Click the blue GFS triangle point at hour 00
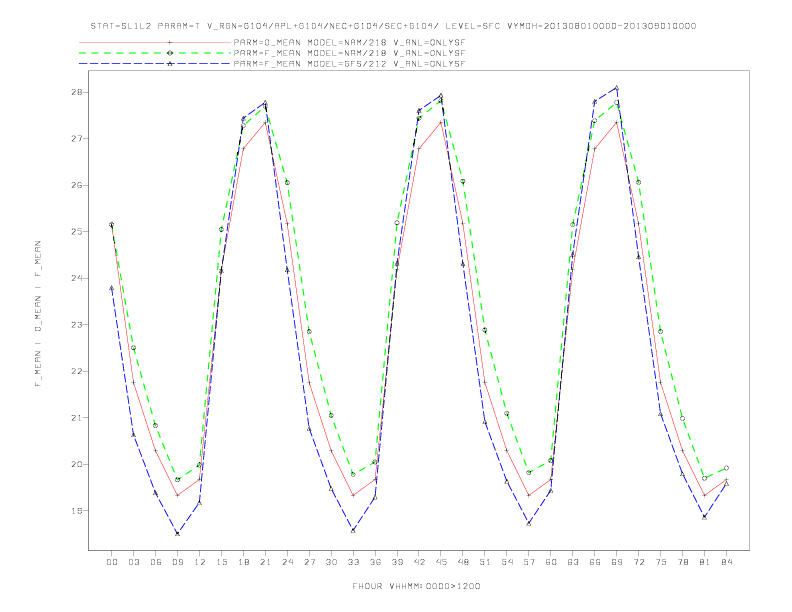 112,288
